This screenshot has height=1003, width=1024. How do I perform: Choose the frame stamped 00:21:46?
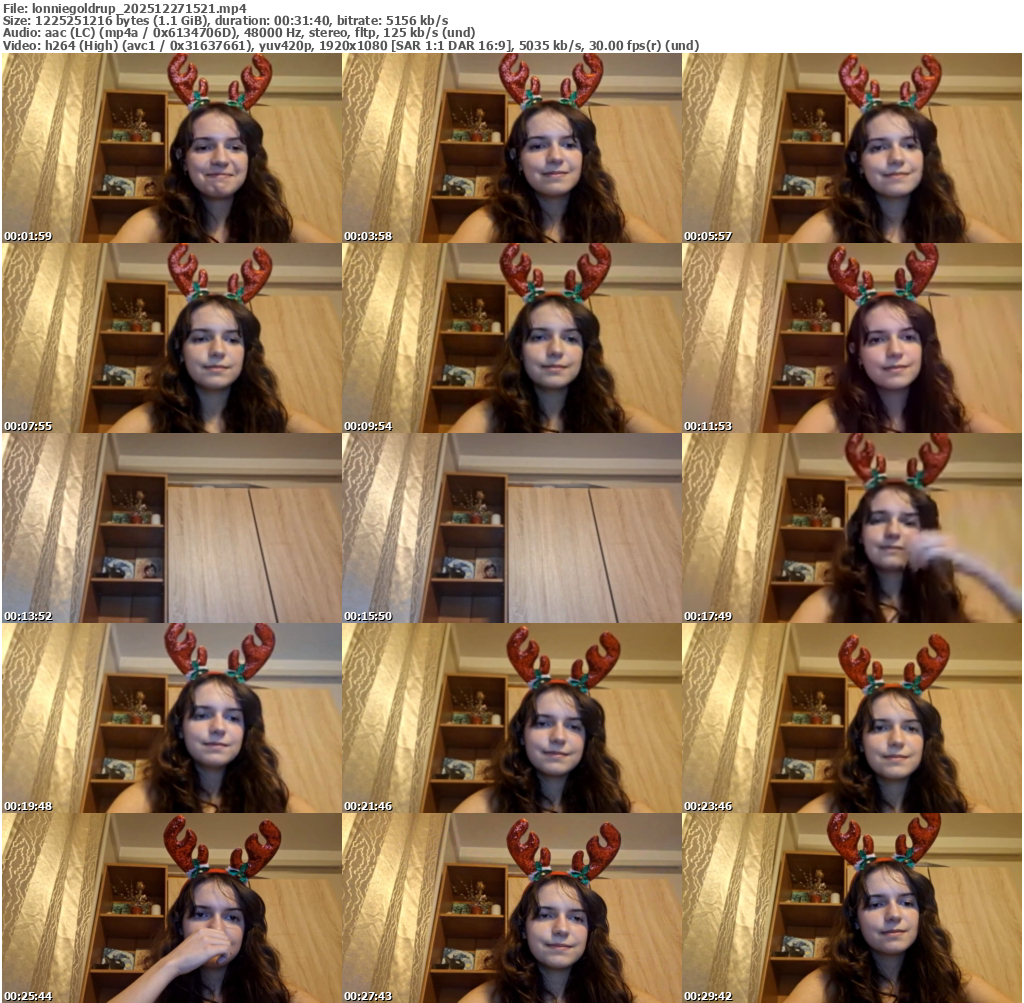coord(512,718)
